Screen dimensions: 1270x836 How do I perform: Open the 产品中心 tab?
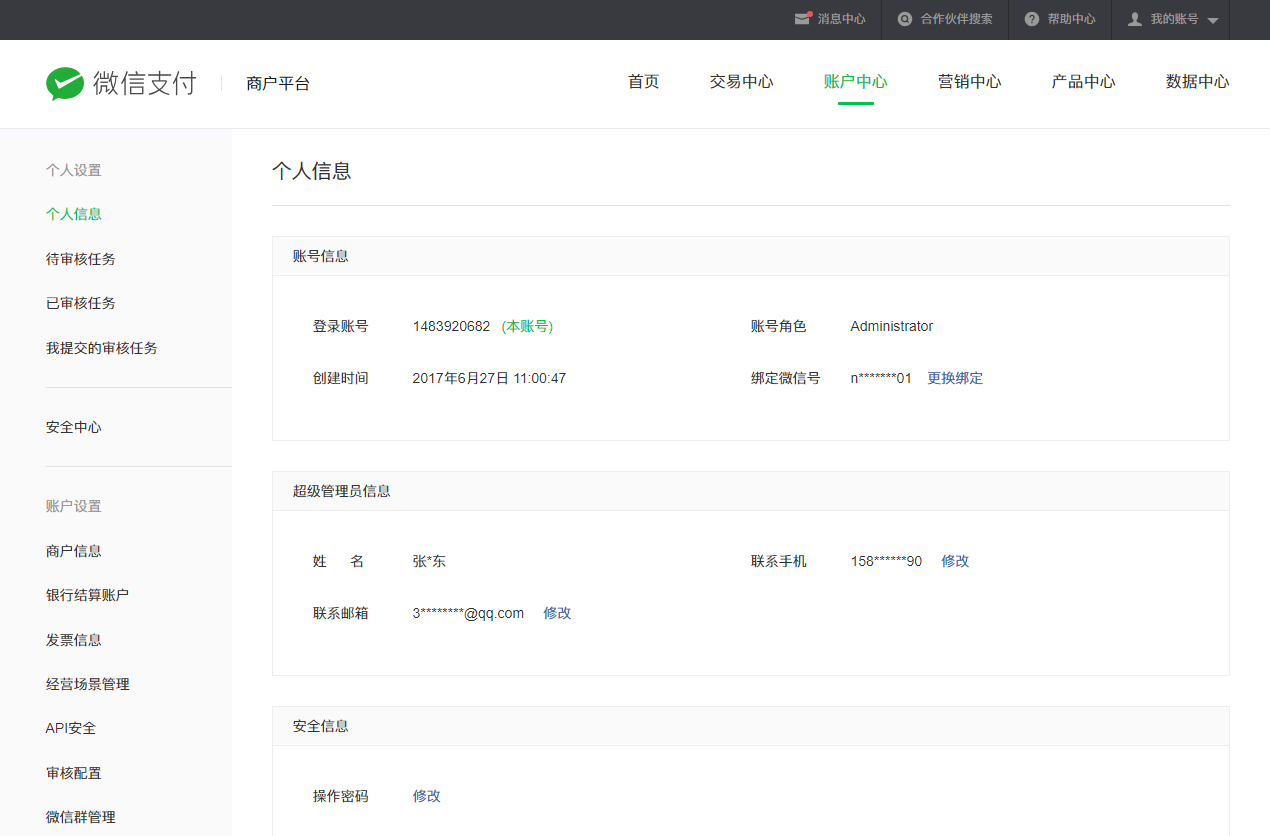pyautogui.click(x=1084, y=82)
